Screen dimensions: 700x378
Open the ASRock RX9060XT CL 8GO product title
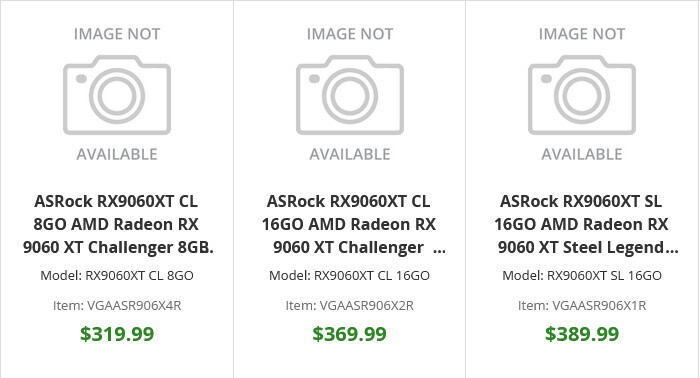117,224
